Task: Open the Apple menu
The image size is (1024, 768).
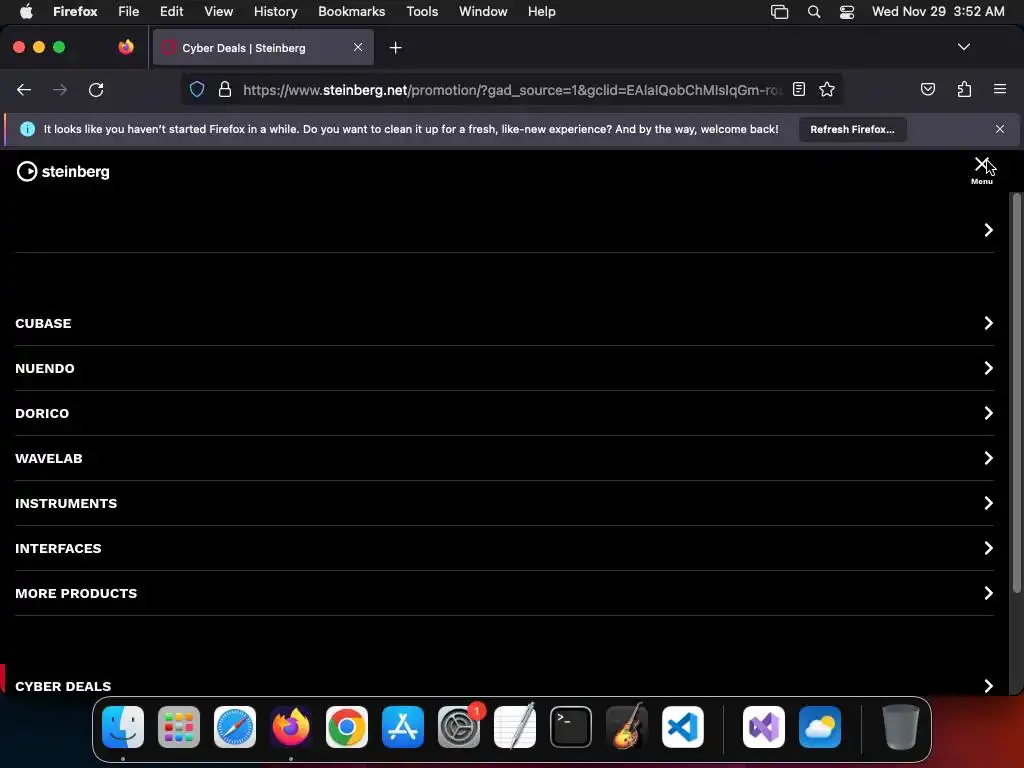Action: pos(26,11)
